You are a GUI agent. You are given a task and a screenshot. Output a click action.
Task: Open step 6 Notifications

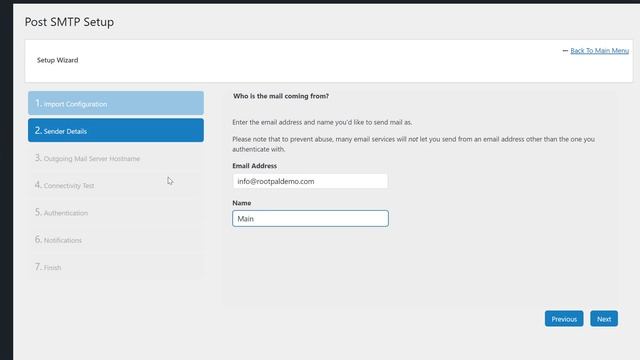tap(116, 240)
